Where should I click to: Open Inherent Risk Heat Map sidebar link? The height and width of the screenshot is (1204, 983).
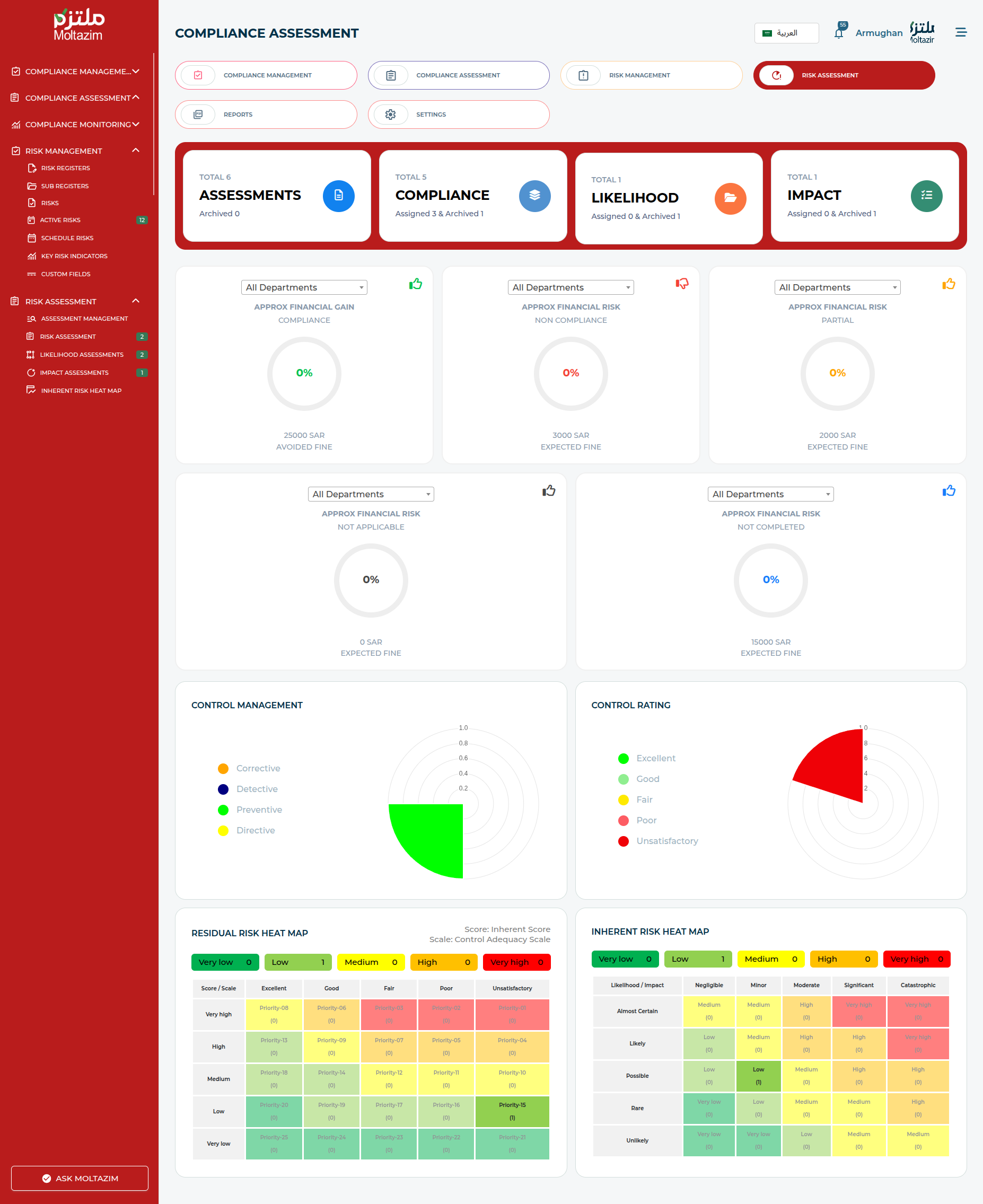tap(81, 391)
